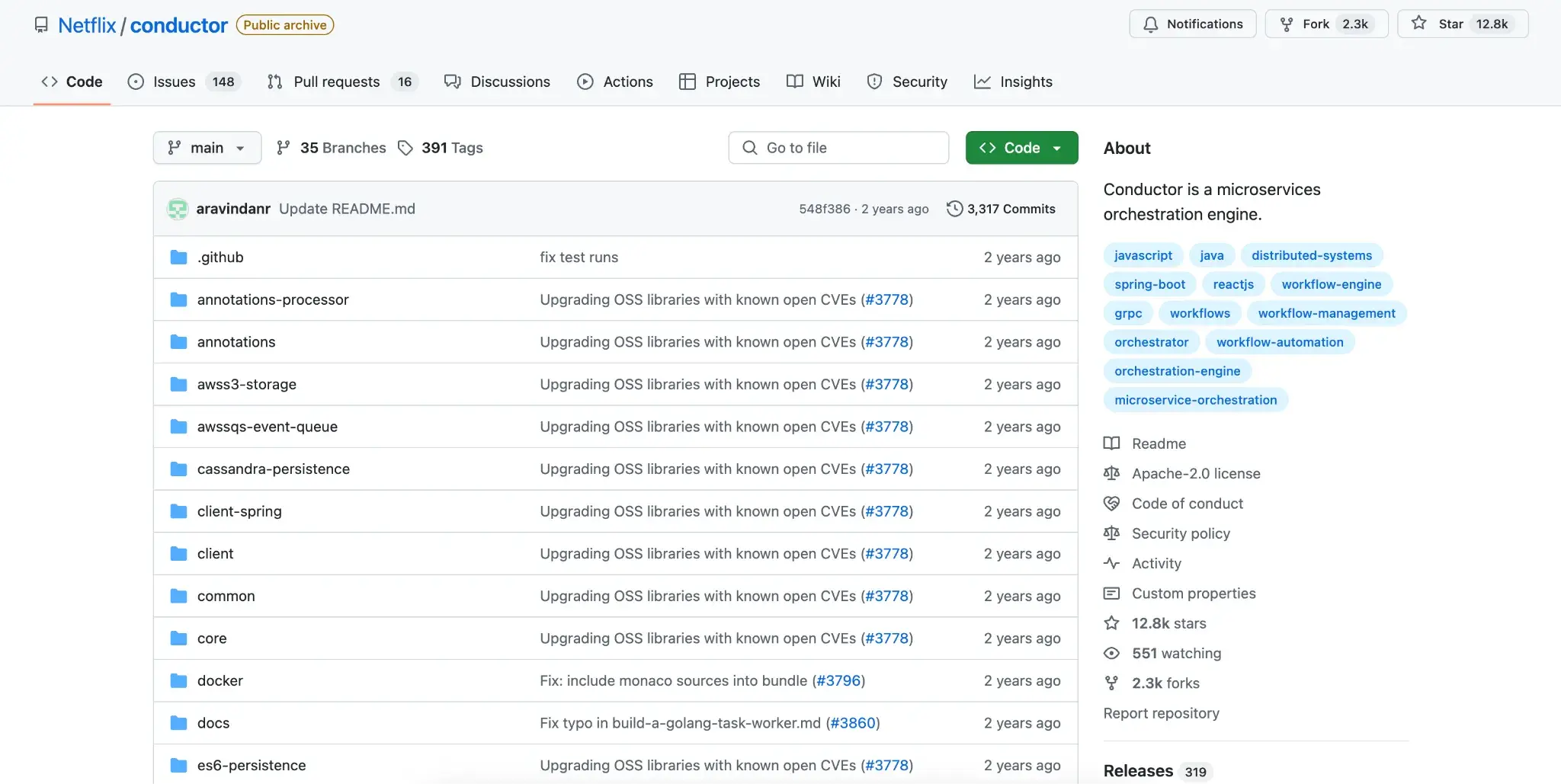Open the Wiki tab
Screen dimensions: 1561x784
coord(813,82)
